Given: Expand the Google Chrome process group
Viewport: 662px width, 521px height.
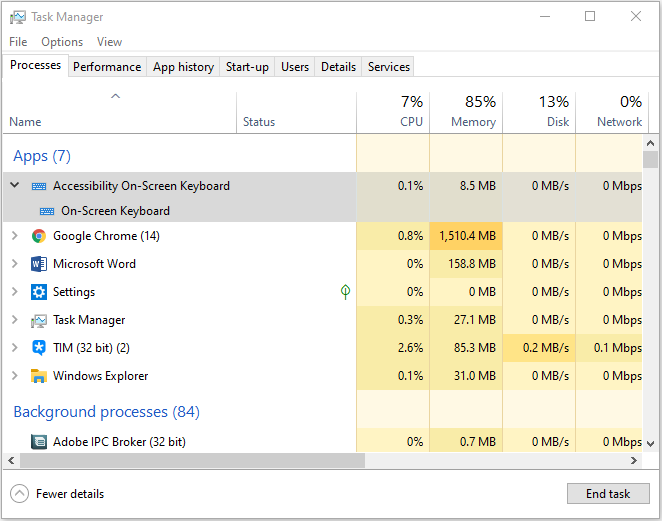Looking at the screenshot, I should point(14,236).
